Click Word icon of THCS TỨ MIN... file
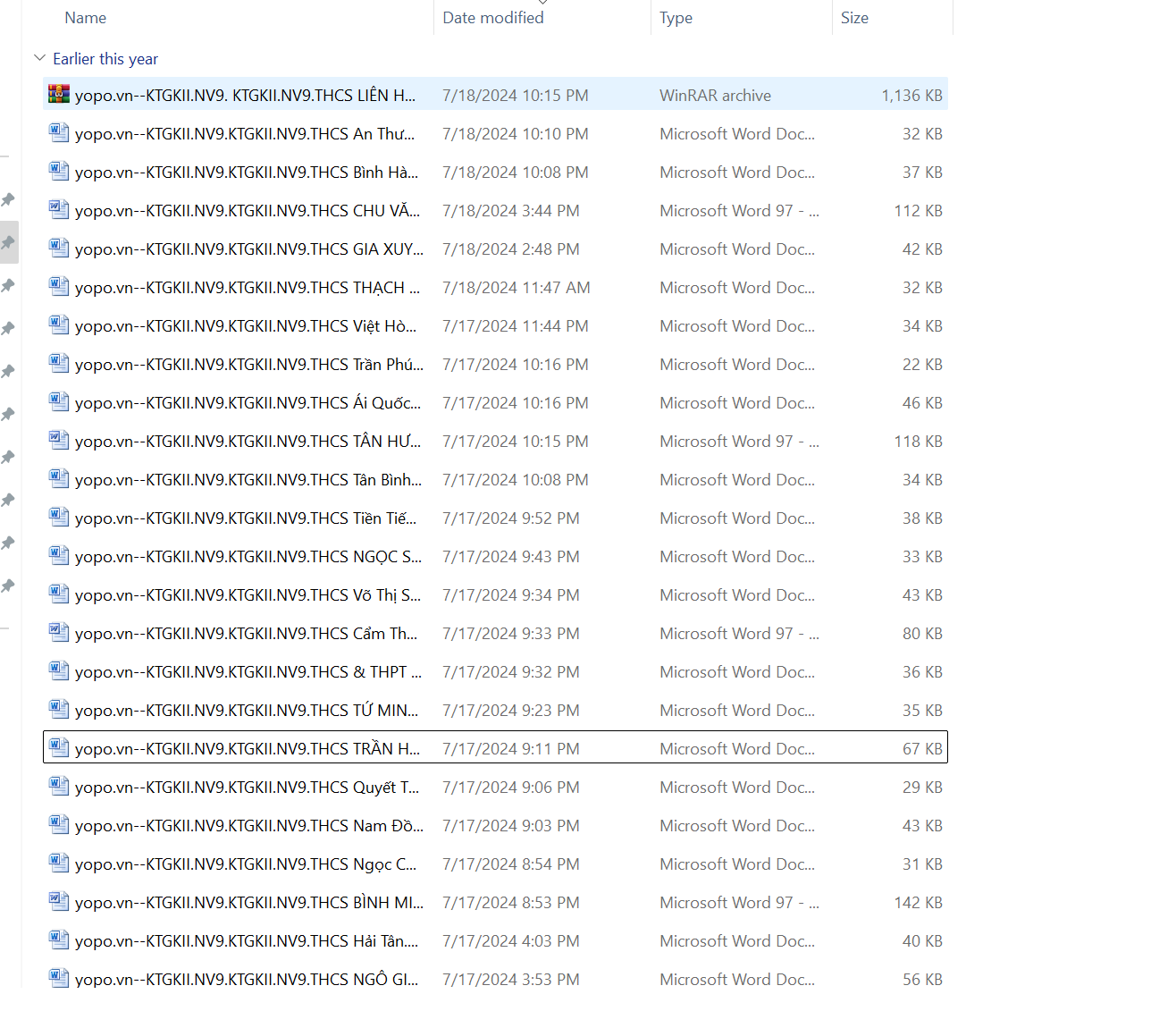Image resolution: width=1176 pixels, height=1011 pixels. coord(59,709)
